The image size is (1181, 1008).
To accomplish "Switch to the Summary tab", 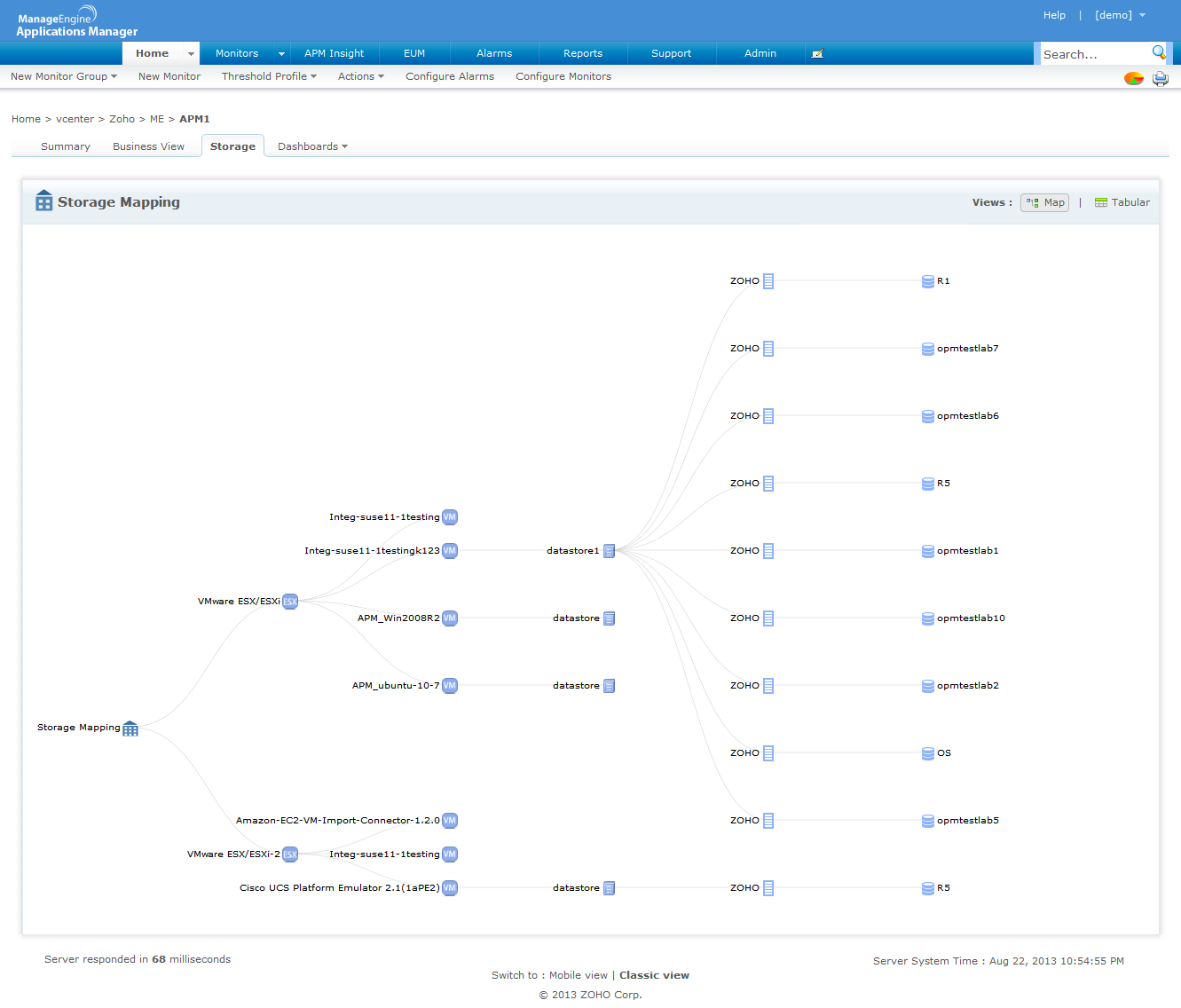I will pos(66,146).
